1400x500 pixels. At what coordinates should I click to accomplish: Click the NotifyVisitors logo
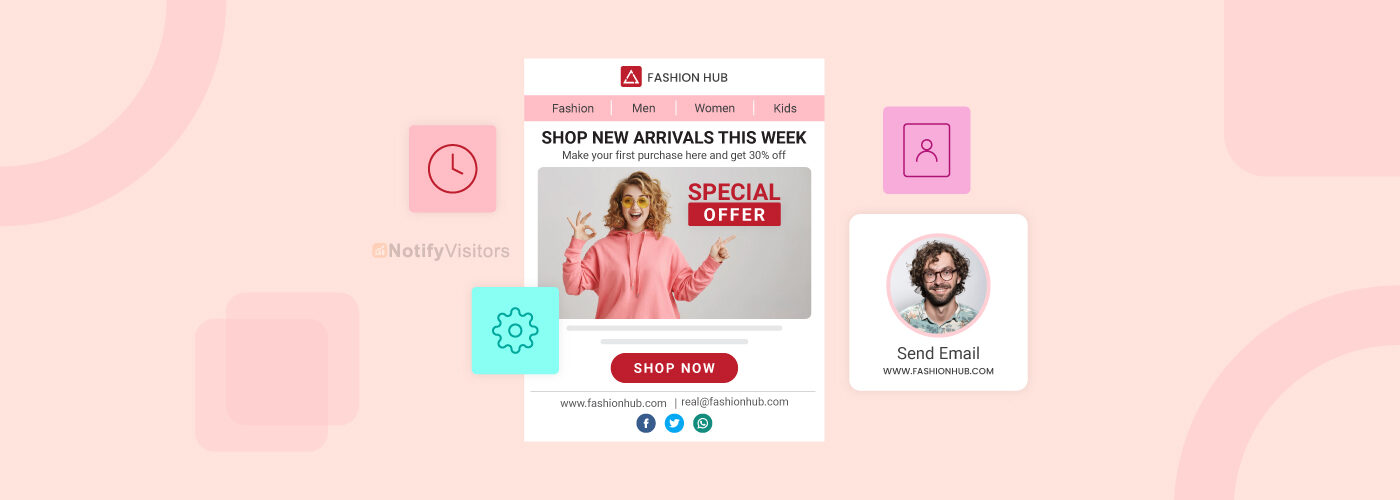coord(441,251)
